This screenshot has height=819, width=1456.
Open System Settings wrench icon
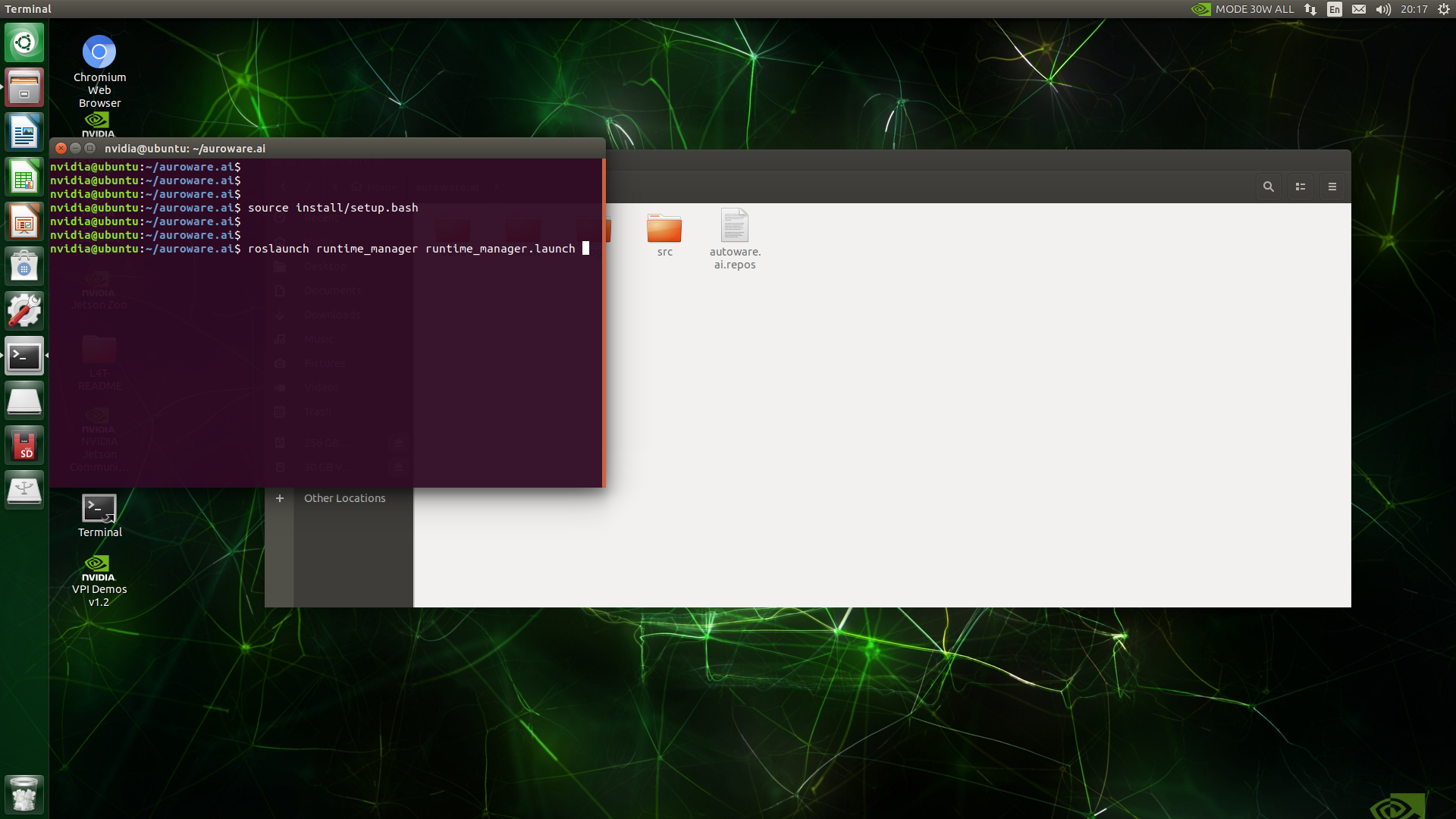(24, 311)
